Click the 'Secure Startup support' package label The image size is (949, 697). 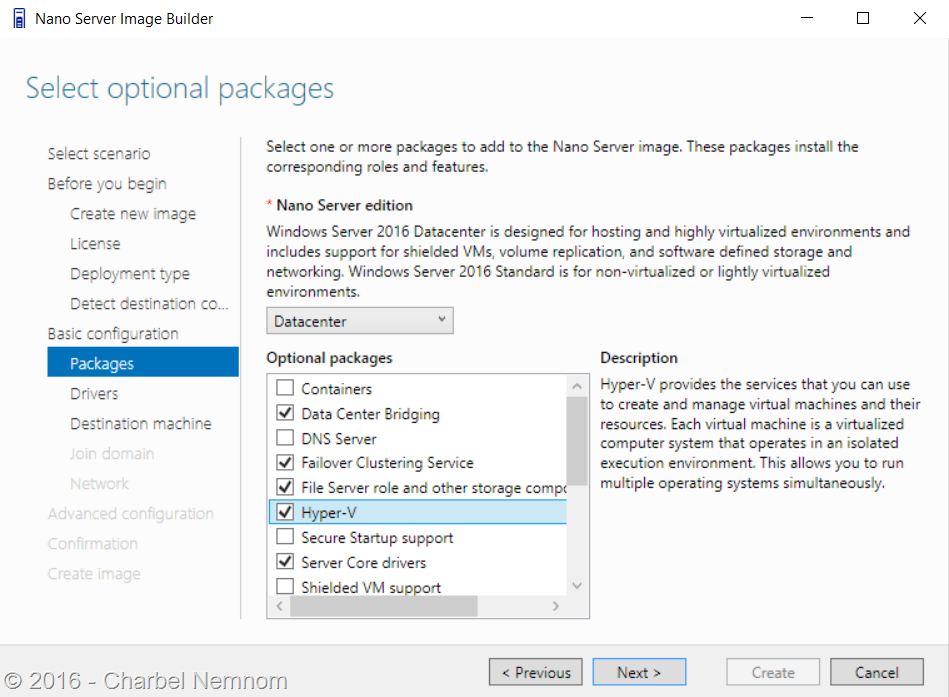(x=377, y=538)
